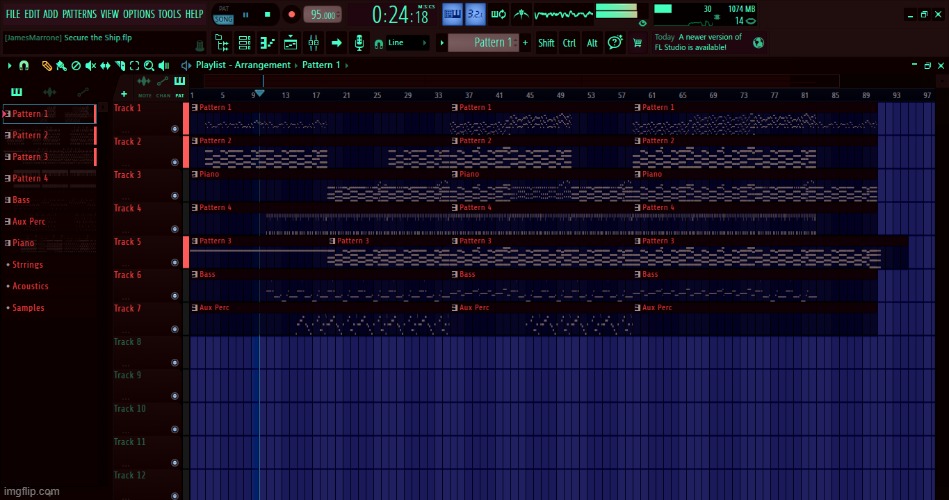Mute Track 7 with its dot switch

[175, 329]
